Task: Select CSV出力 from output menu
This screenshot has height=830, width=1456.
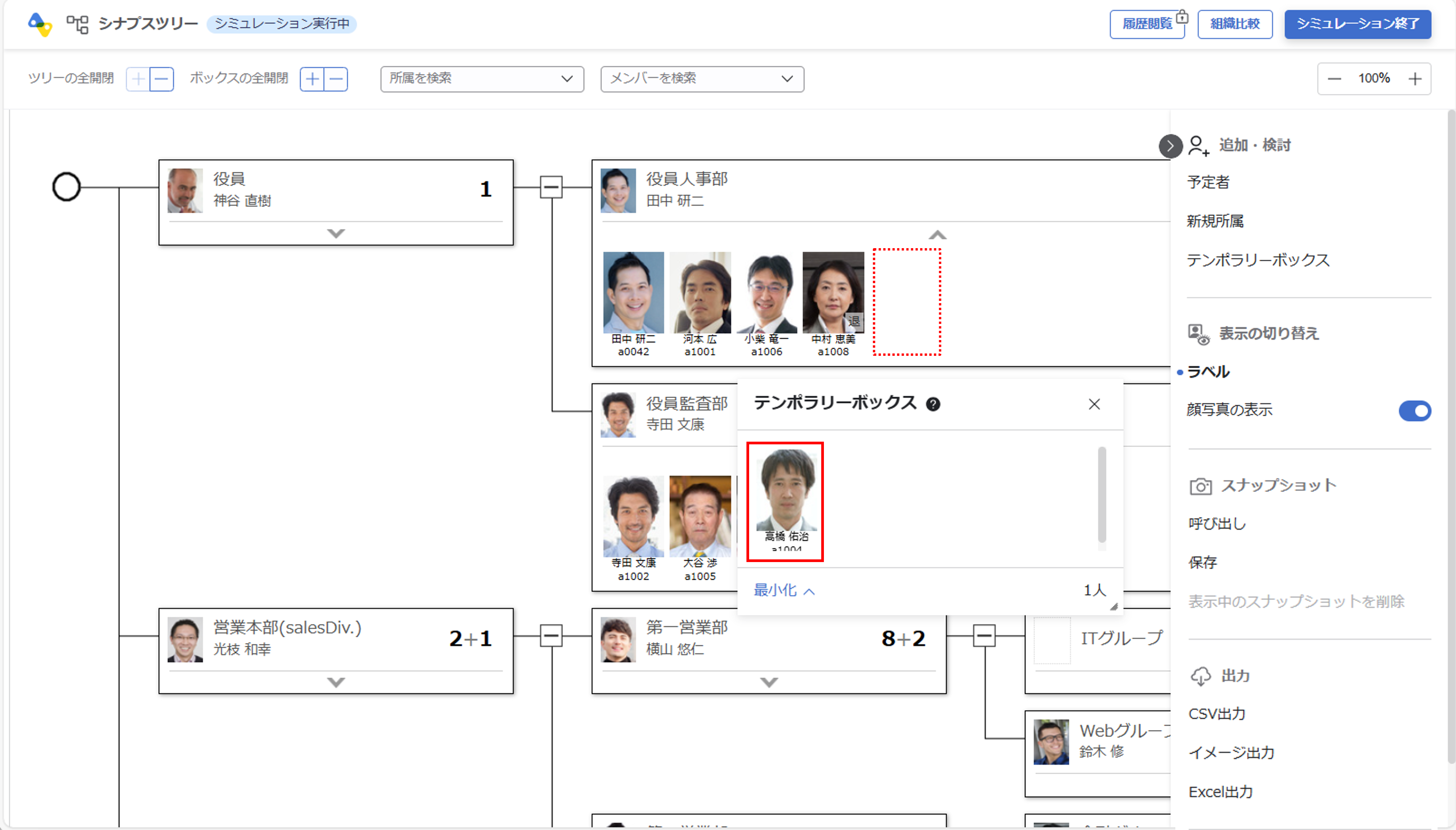Action: [1217, 714]
